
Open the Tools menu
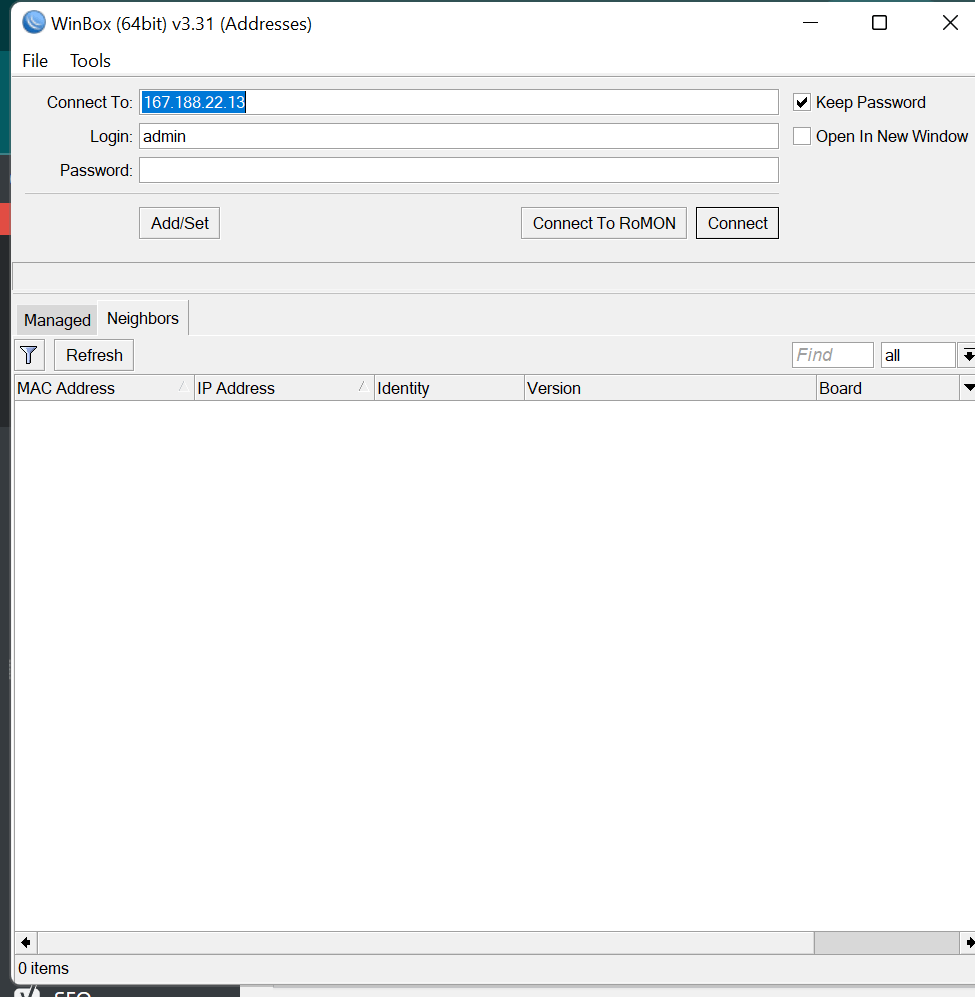click(x=90, y=61)
